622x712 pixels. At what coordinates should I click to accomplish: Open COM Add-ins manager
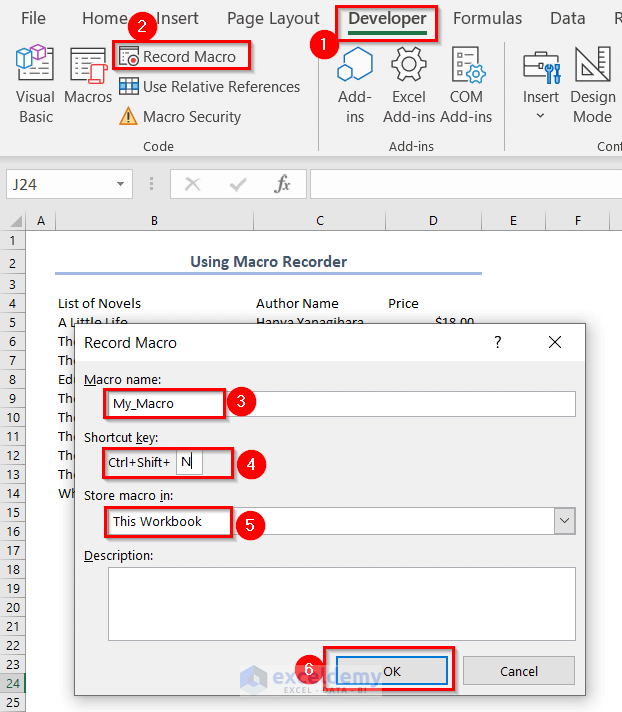pyautogui.click(x=466, y=85)
